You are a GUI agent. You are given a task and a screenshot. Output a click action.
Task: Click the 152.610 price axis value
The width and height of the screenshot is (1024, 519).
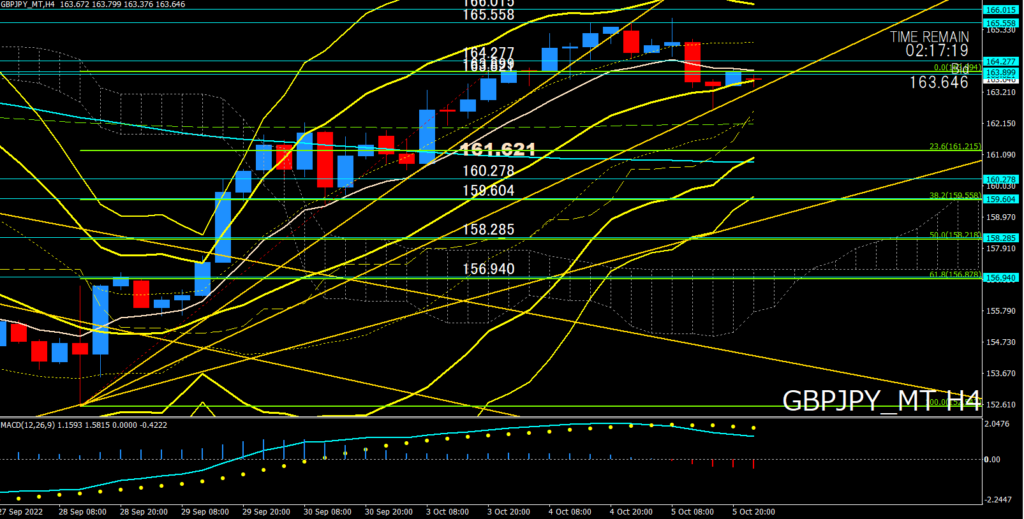(1000, 405)
